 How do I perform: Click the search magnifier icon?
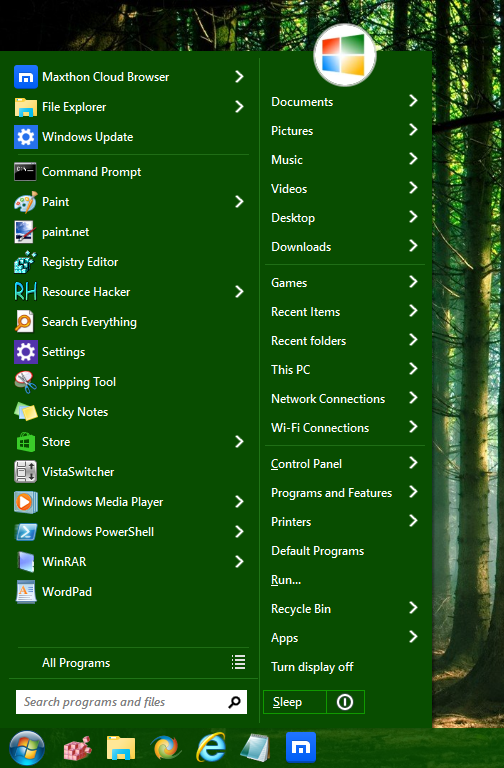pos(235,702)
